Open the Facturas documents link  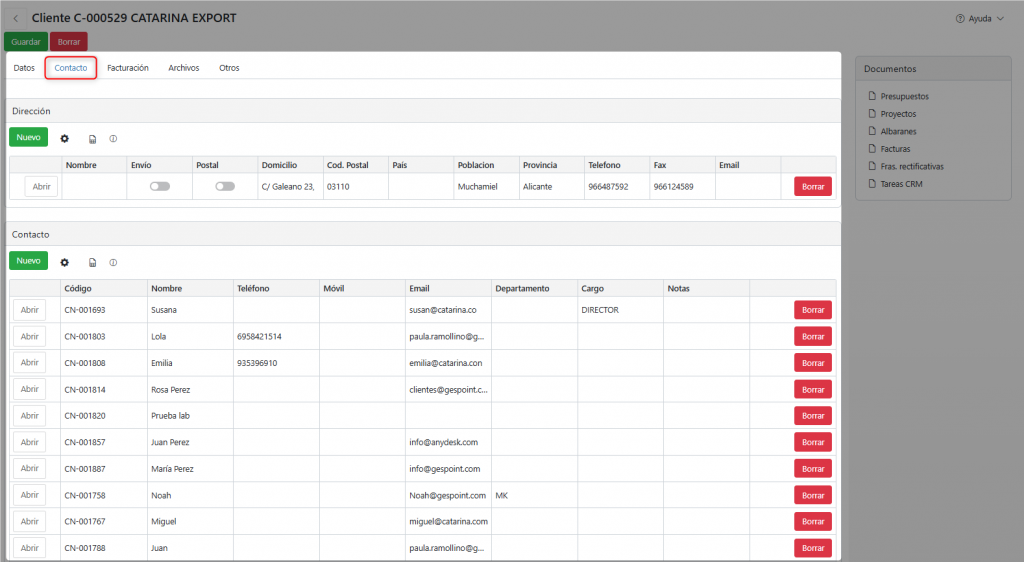point(896,149)
